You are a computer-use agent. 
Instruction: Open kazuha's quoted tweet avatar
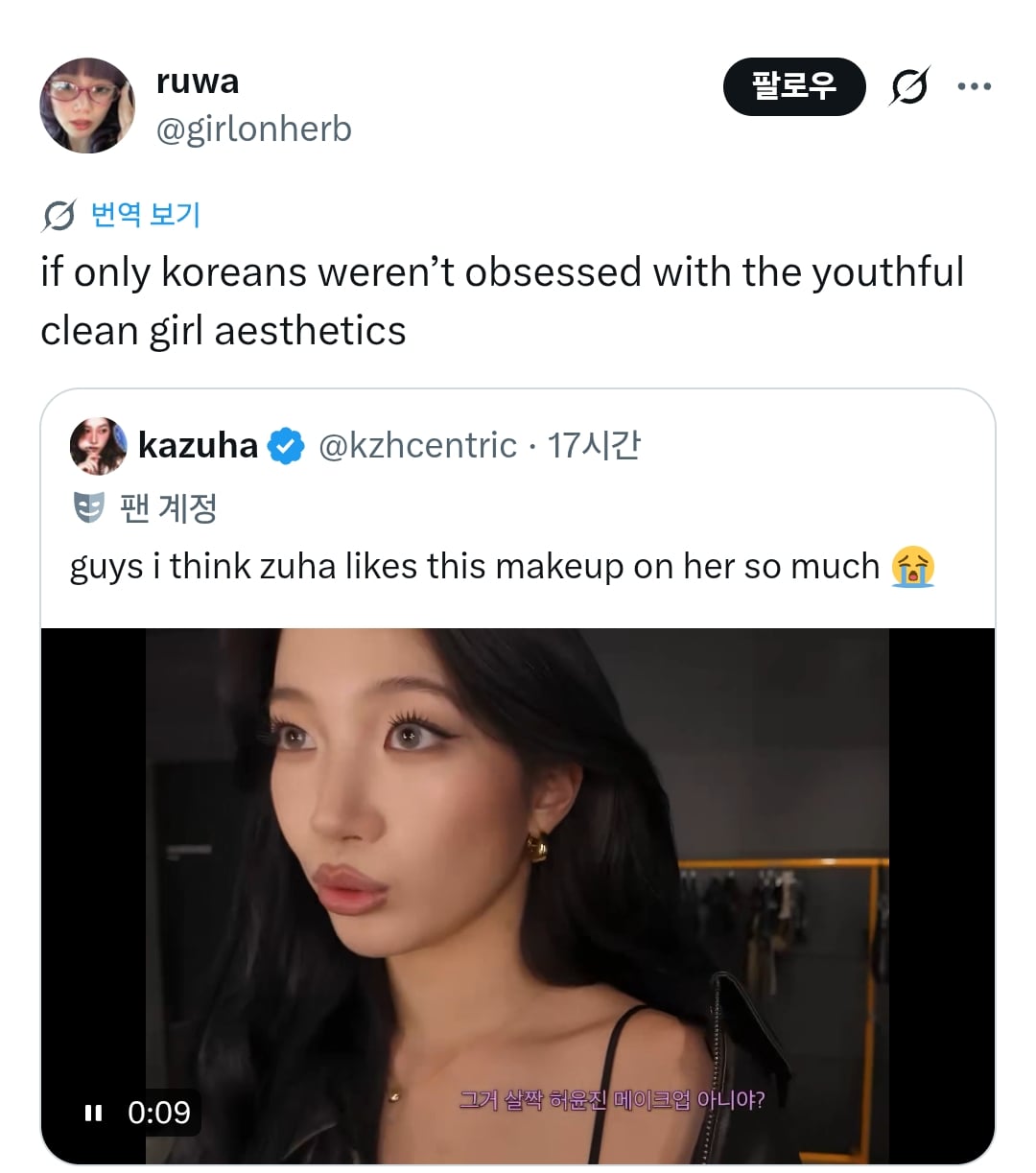[x=99, y=446]
